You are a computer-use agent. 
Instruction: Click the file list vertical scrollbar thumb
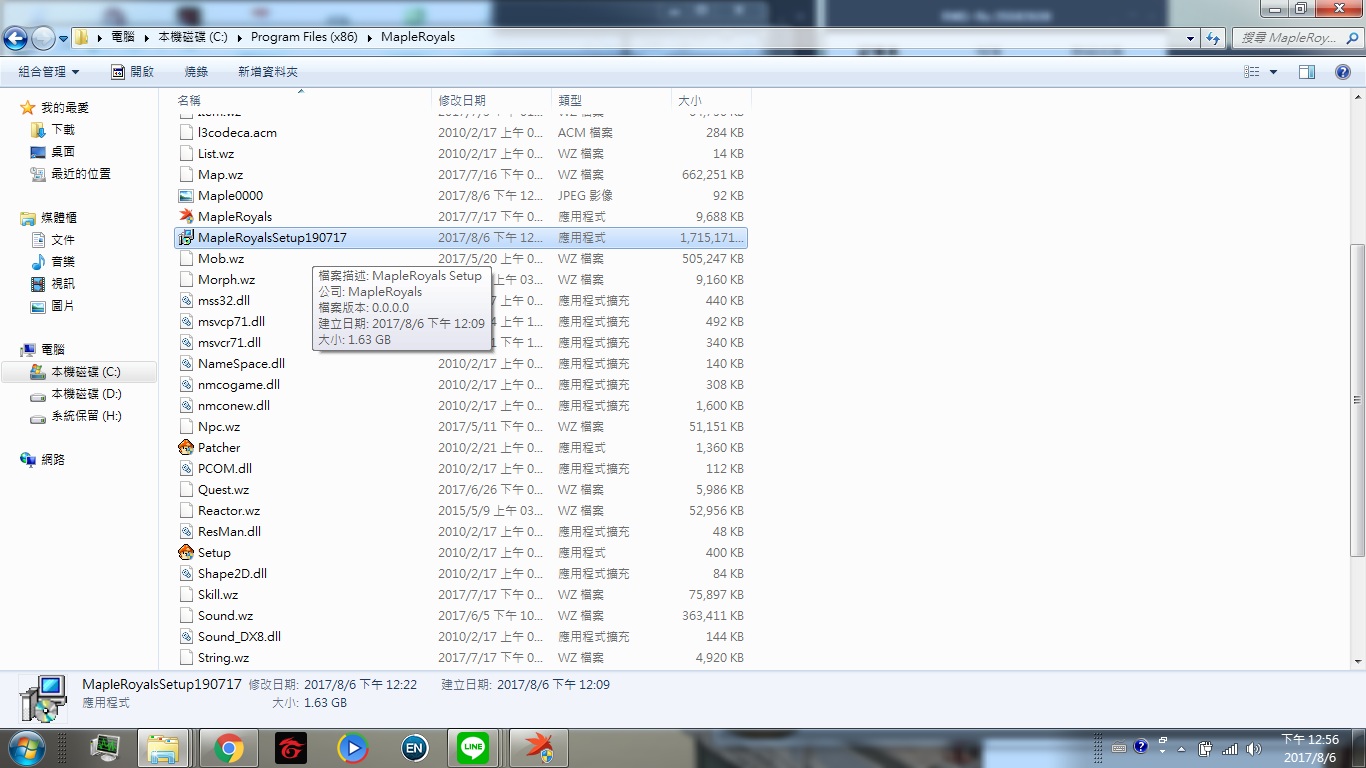[x=1357, y=400]
